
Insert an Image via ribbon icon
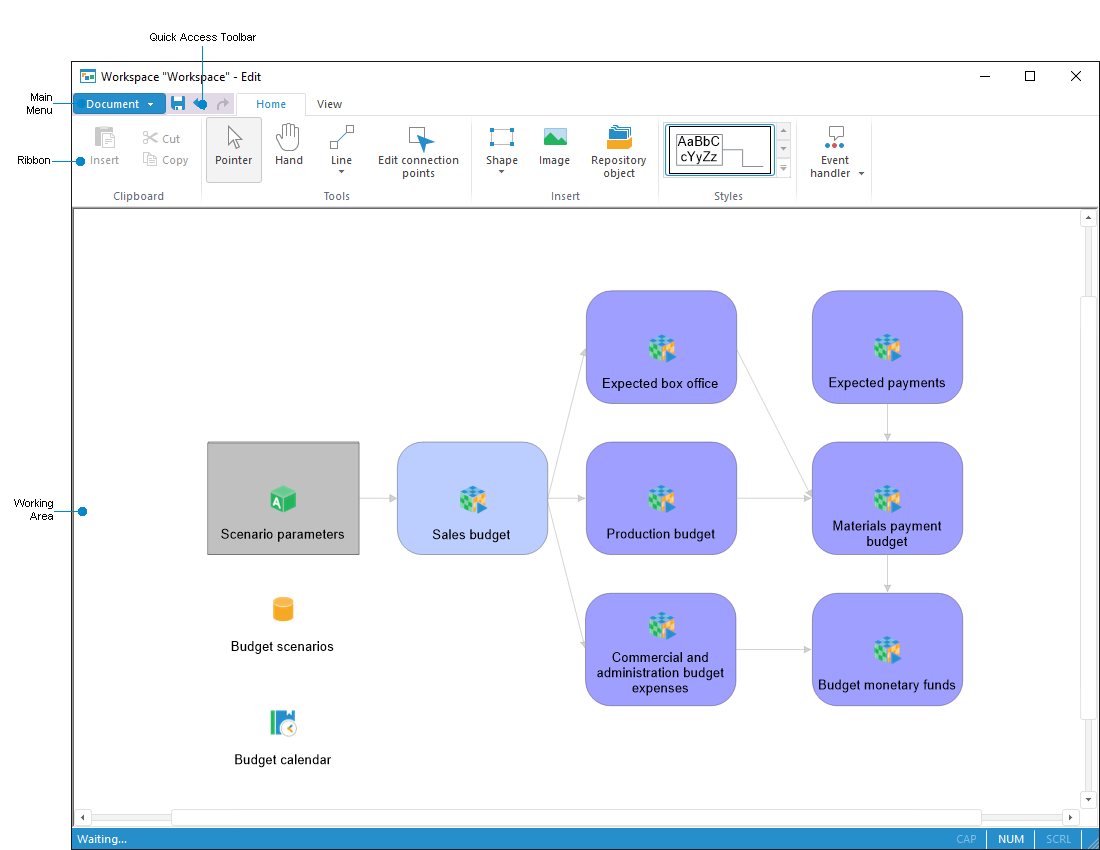click(x=554, y=147)
